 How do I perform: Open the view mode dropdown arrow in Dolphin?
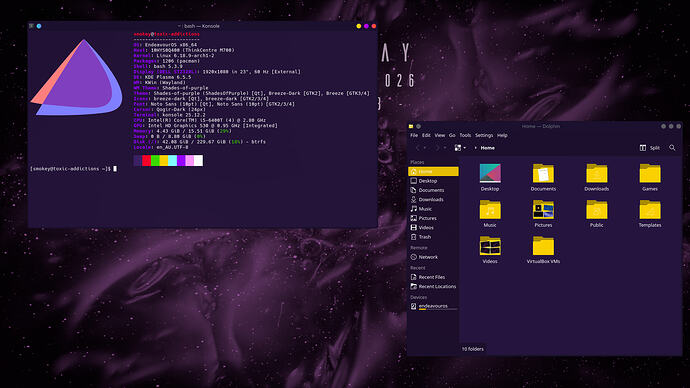[464, 148]
